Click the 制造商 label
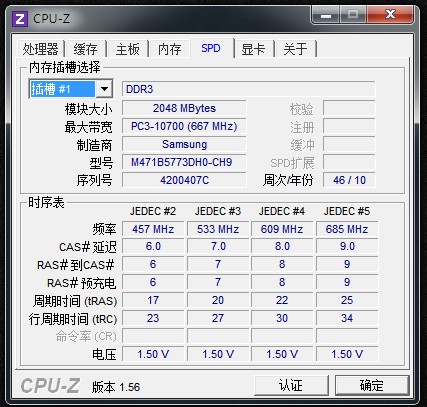This screenshot has height=407, width=427. pos(95,145)
